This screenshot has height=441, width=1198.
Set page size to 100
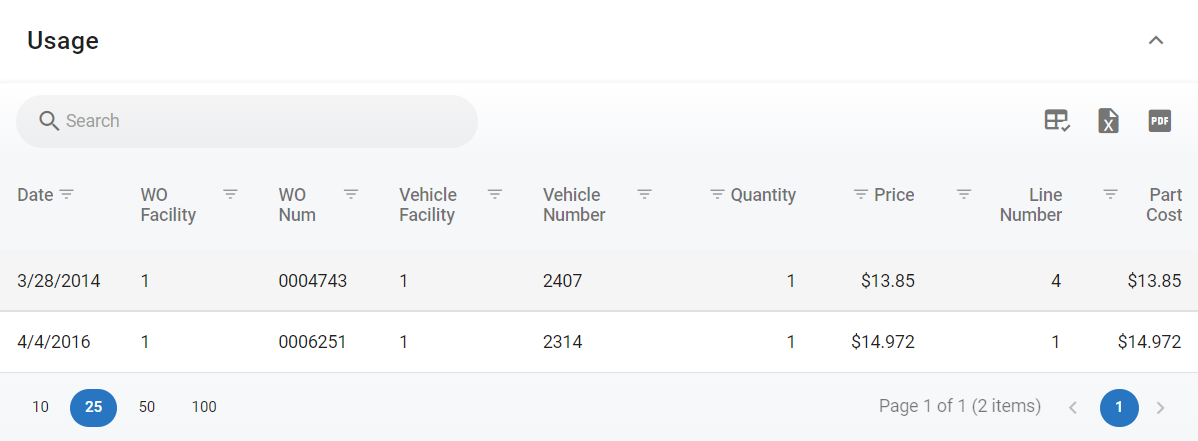click(204, 407)
